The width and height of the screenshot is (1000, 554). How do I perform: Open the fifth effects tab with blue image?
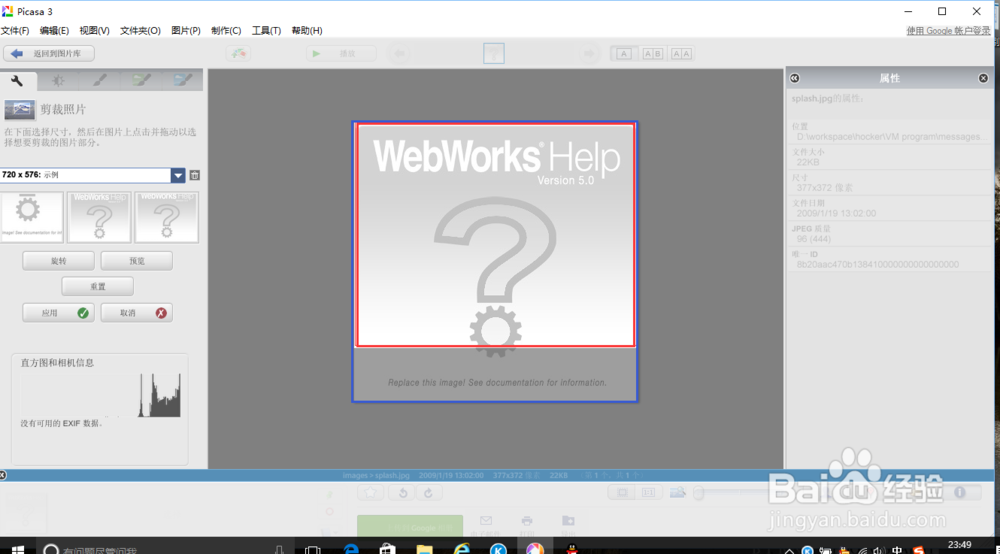(182, 80)
